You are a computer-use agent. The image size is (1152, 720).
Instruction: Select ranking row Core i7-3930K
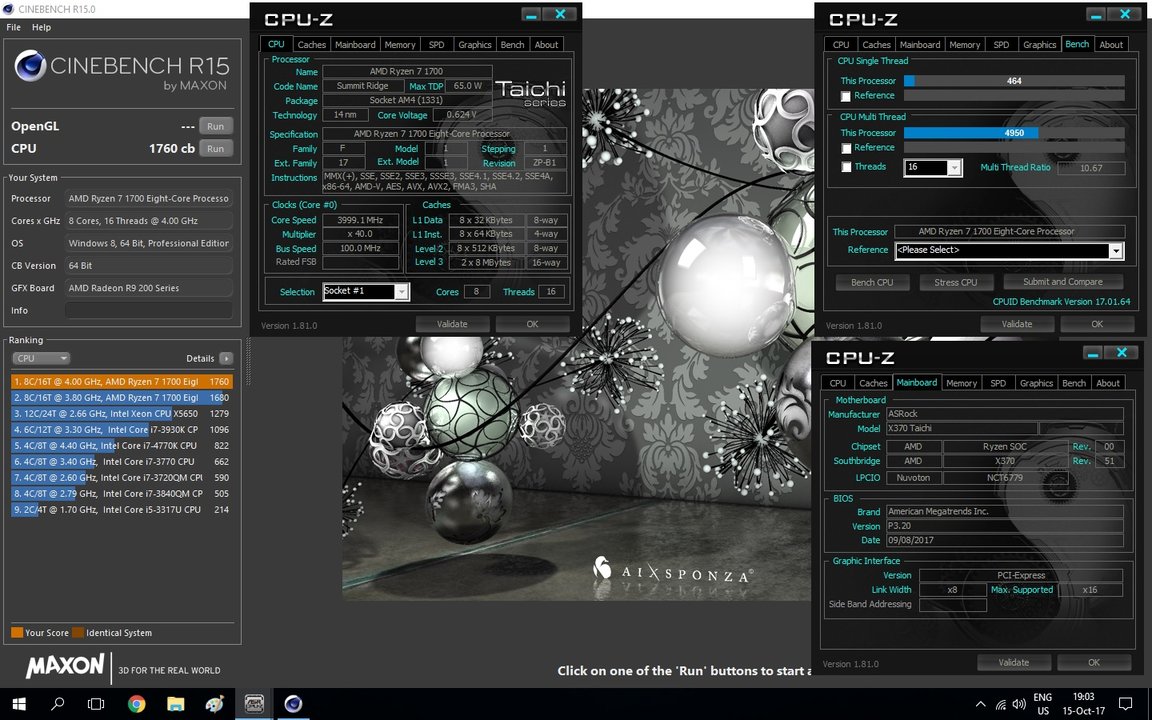point(121,430)
